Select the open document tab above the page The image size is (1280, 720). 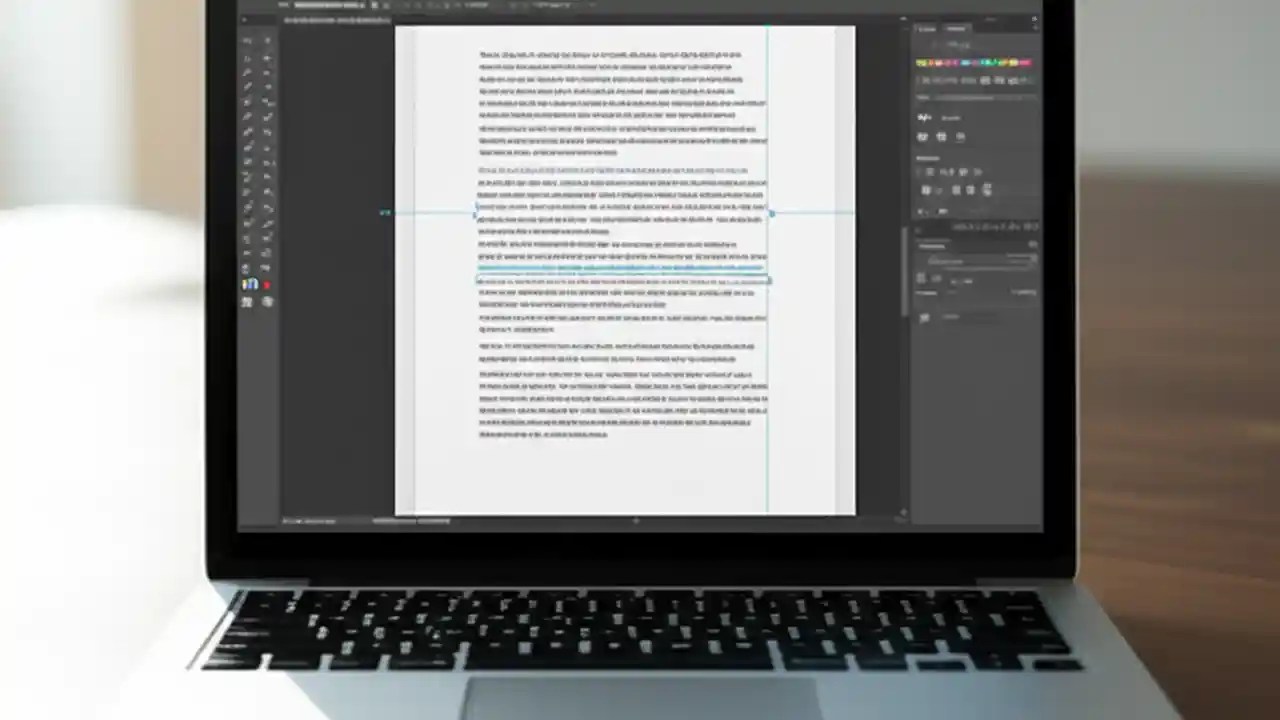coord(330,19)
